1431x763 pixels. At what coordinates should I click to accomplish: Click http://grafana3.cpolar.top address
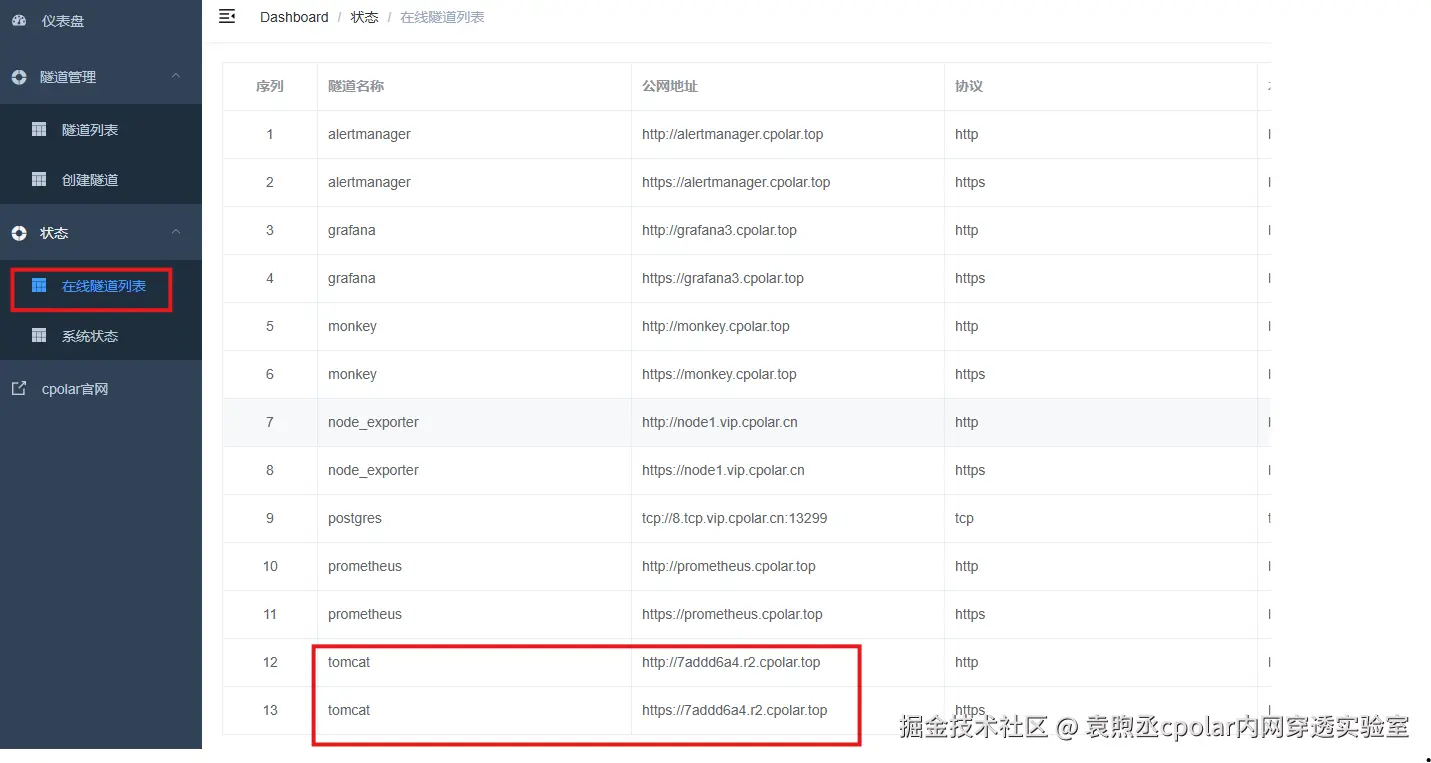coord(720,230)
